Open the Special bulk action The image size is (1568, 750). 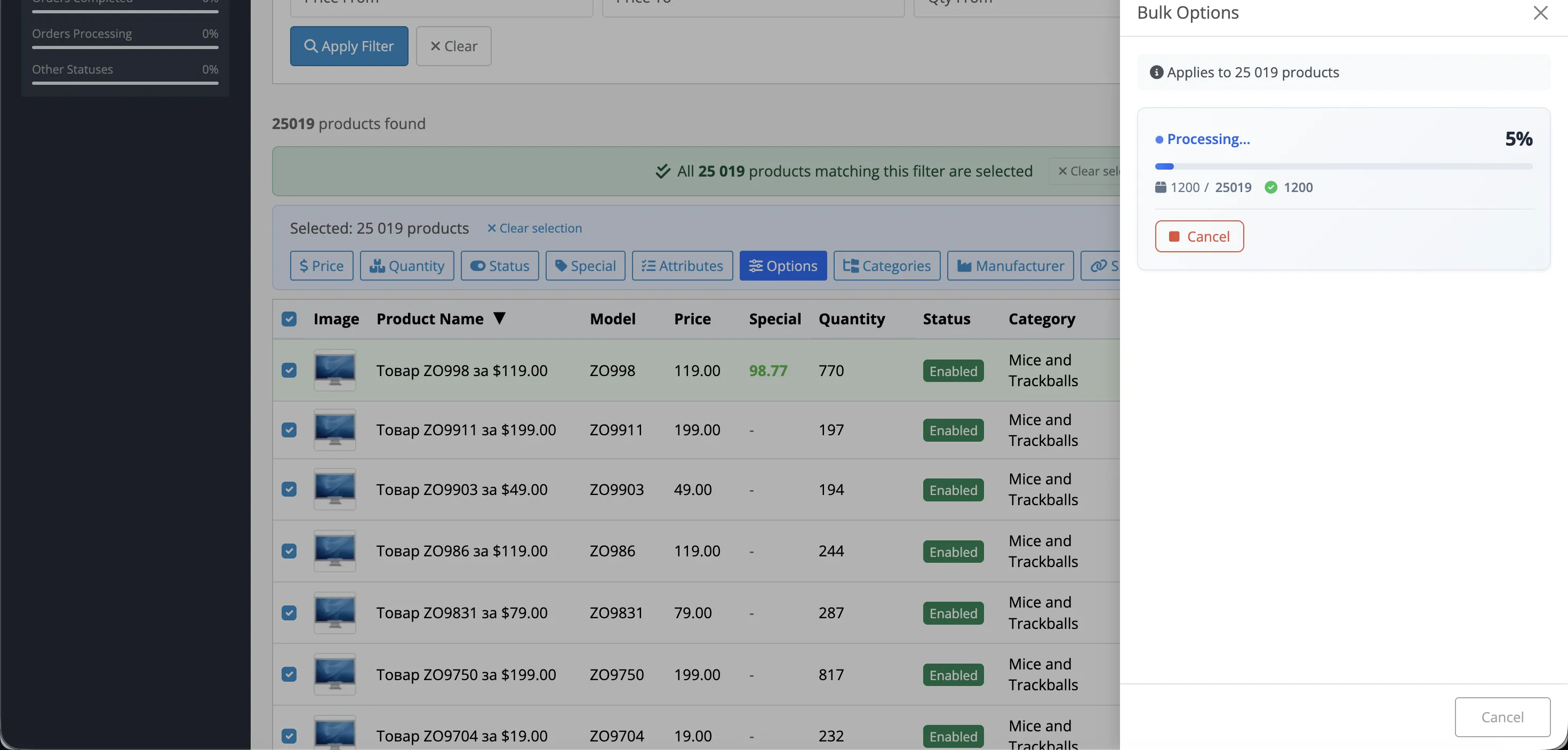point(585,266)
